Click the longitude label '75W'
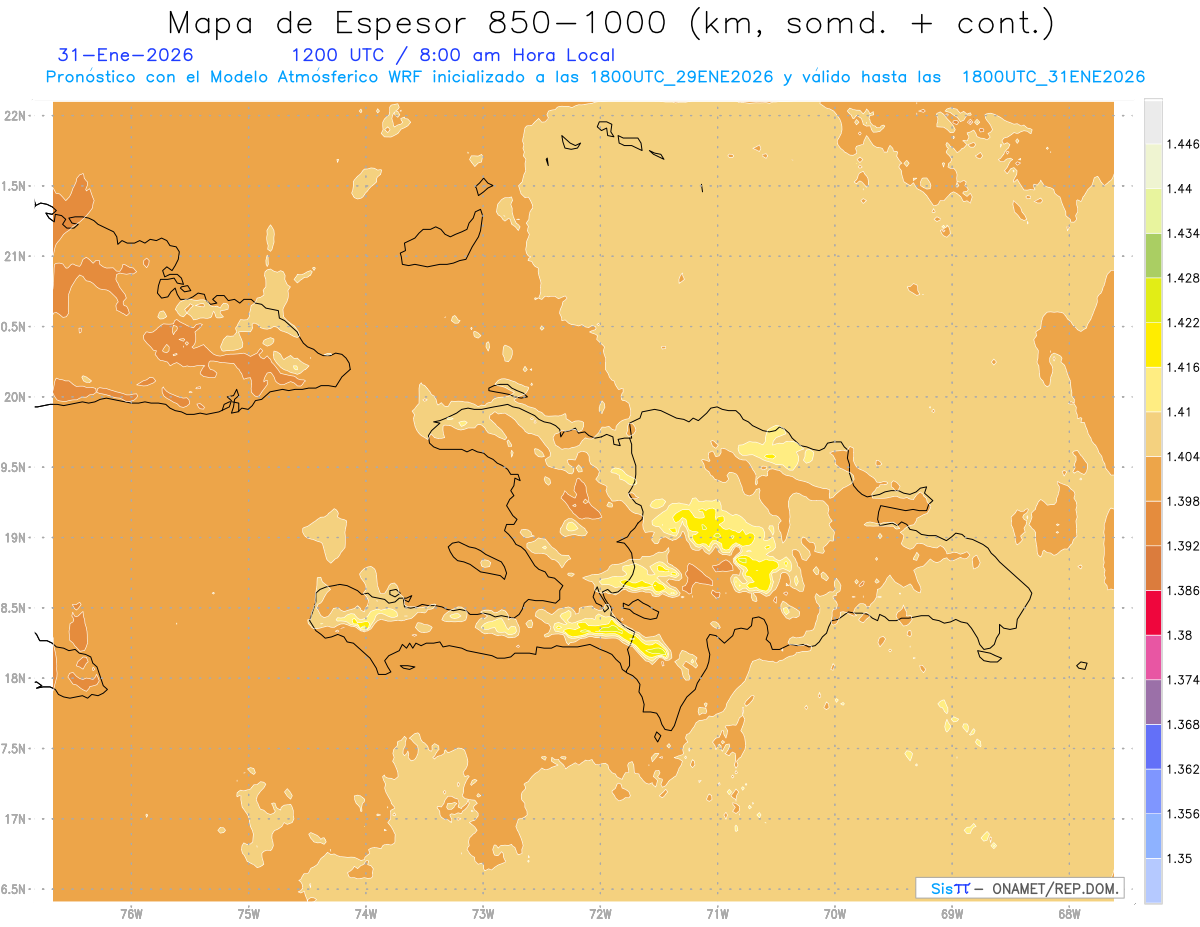 (249, 914)
